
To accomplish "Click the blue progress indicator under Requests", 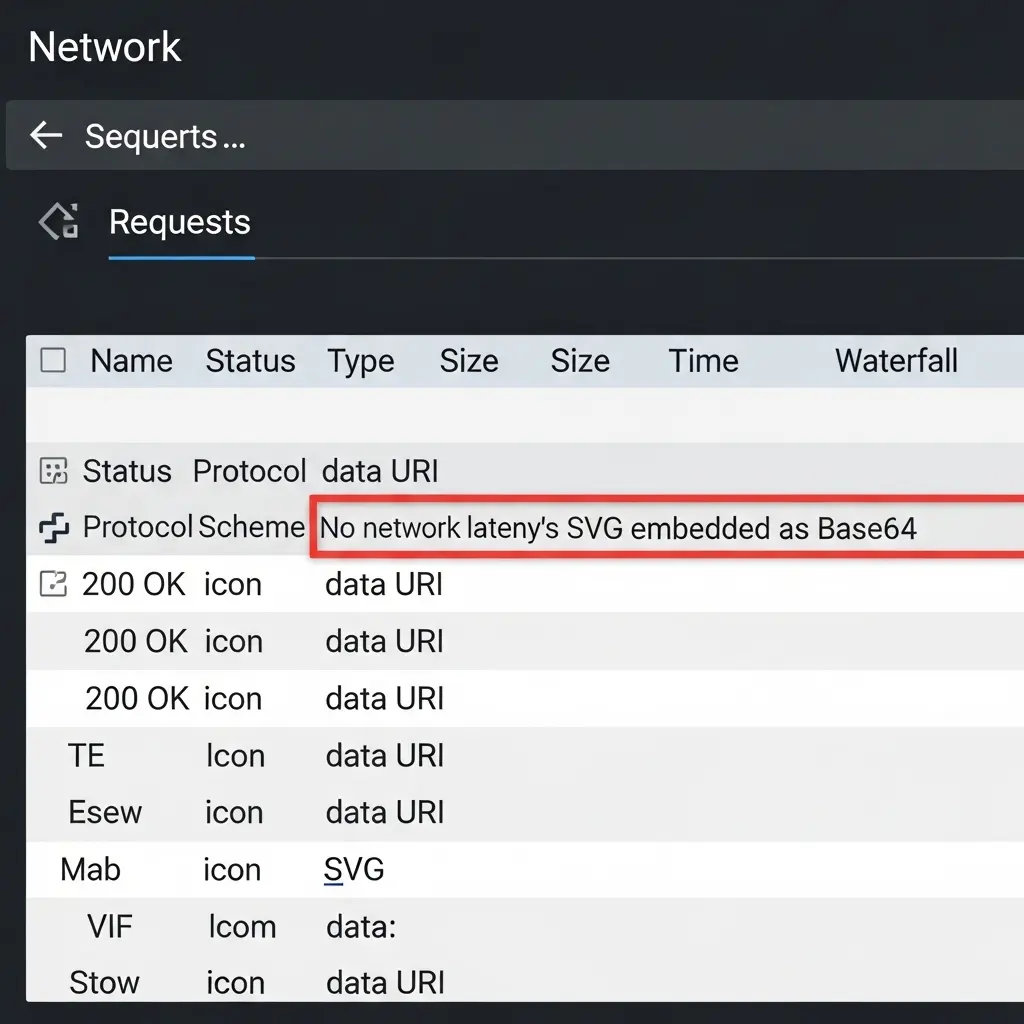I will point(180,258).
